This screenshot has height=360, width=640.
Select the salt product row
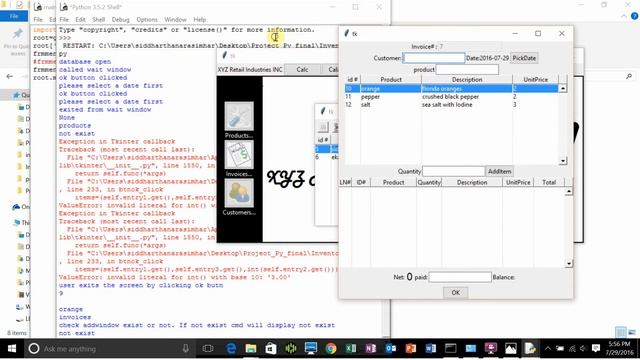coord(451,105)
